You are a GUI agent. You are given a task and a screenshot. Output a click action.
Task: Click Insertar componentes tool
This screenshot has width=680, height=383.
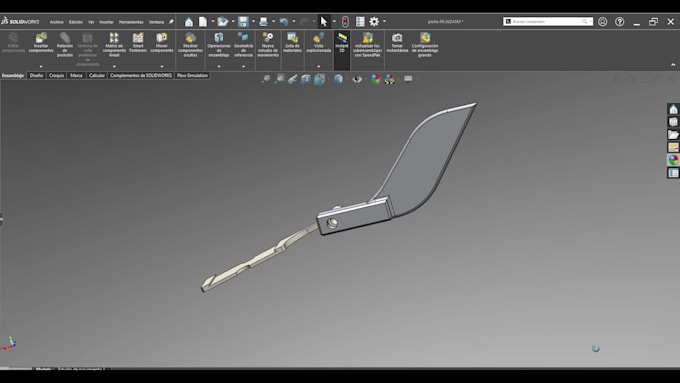point(41,43)
